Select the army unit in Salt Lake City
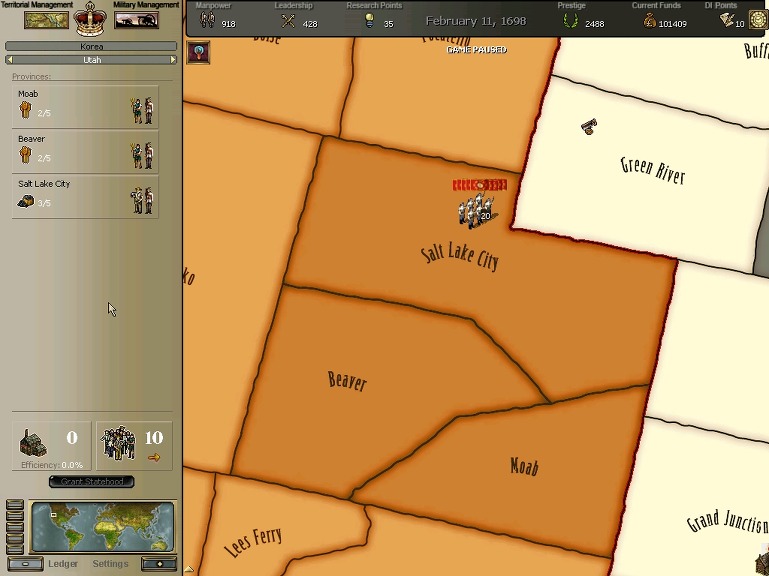This screenshot has width=769, height=576. pyautogui.click(x=474, y=207)
